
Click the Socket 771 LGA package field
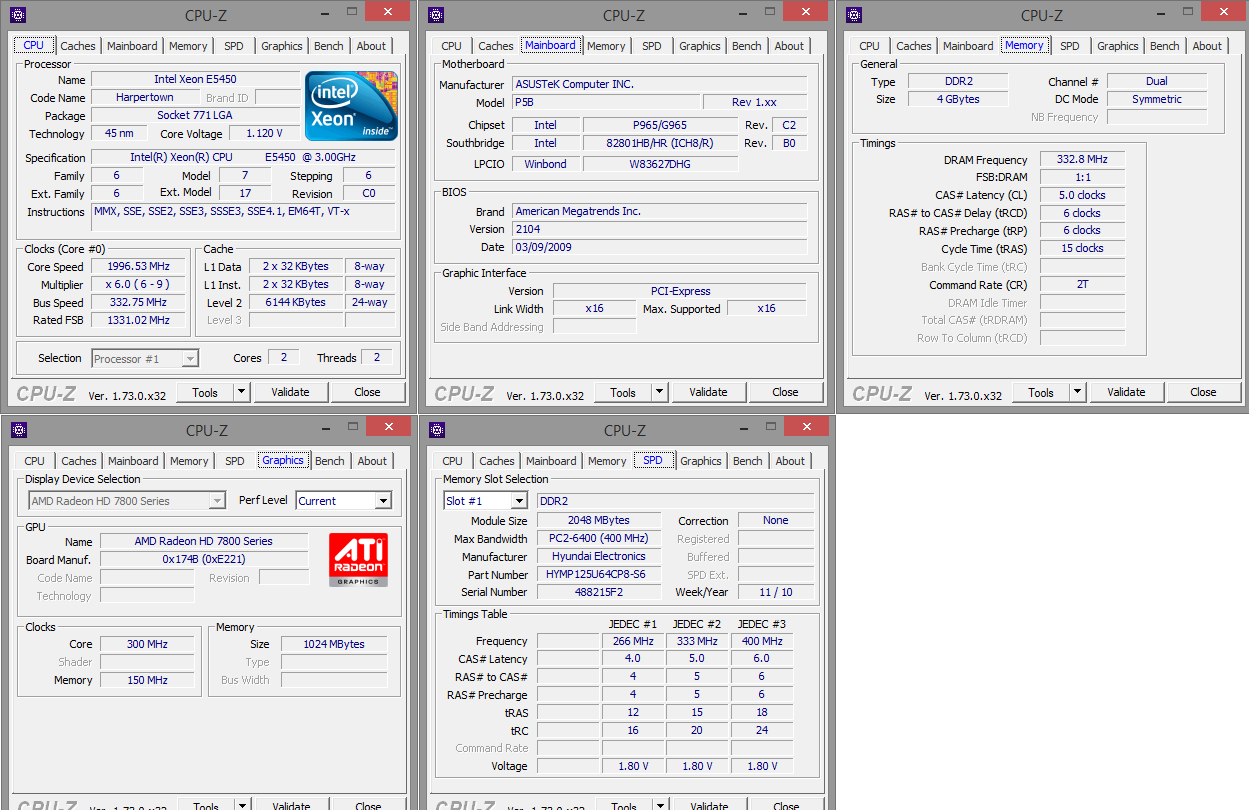click(x=195, y=115)
